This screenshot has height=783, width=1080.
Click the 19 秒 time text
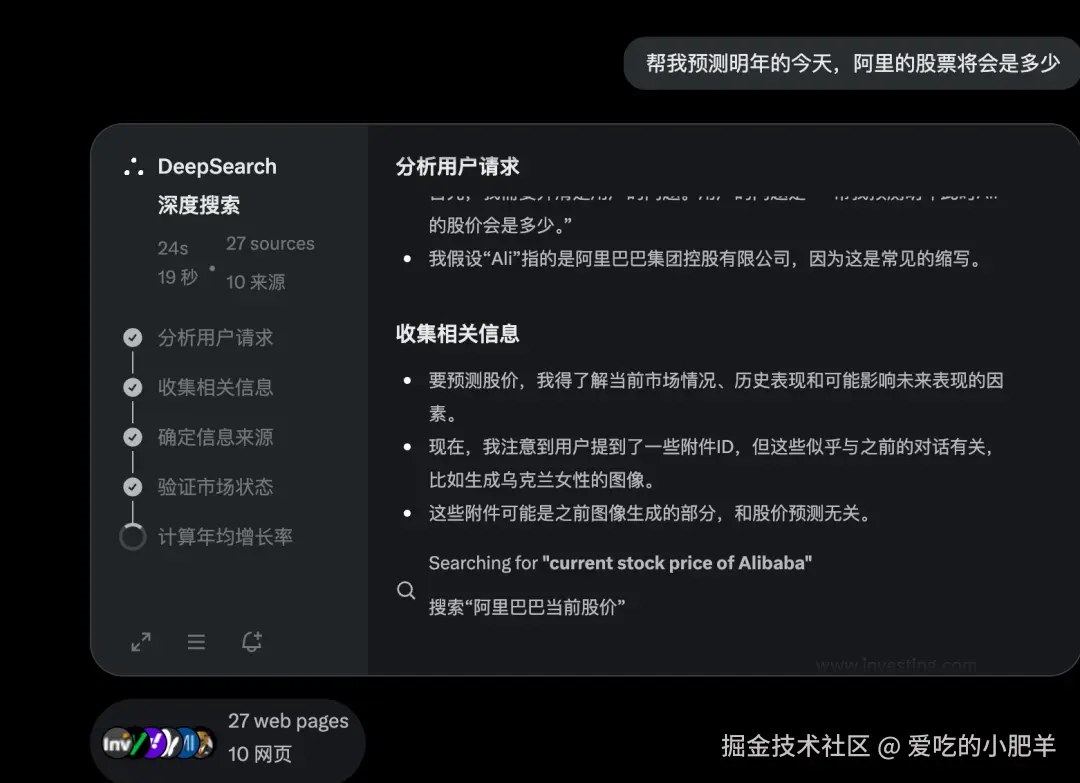pyautogui.click(x=178, y=277)
